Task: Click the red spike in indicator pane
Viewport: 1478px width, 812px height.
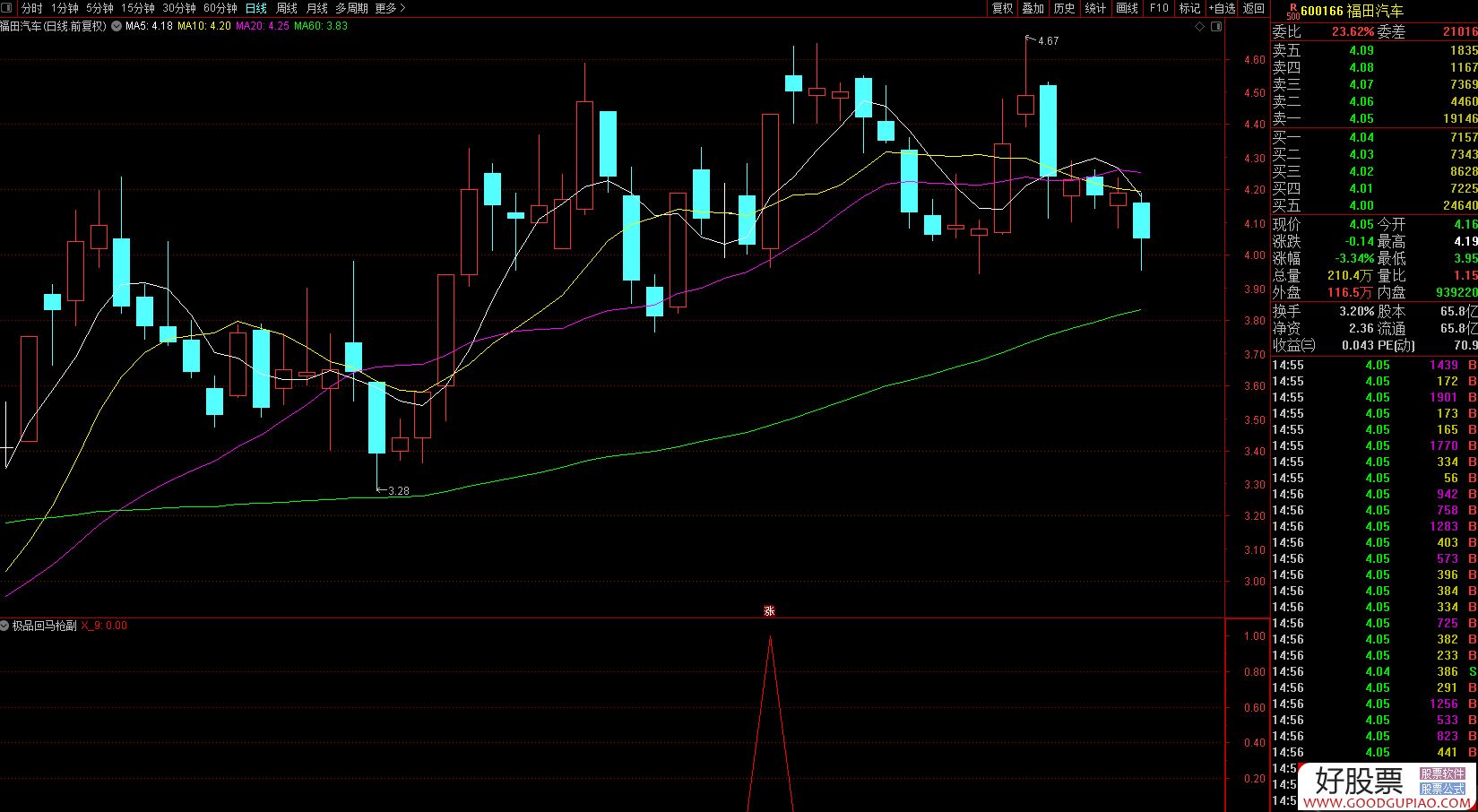Action: (x=770, y=722)
